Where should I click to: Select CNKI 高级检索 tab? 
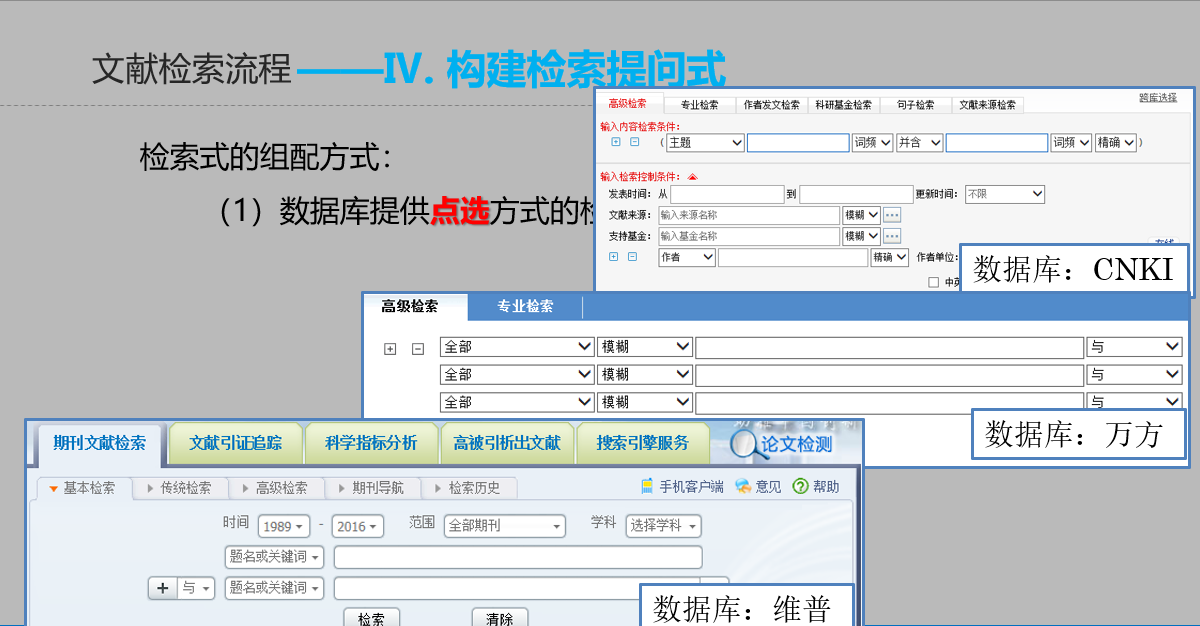click(x=627, y=104)
